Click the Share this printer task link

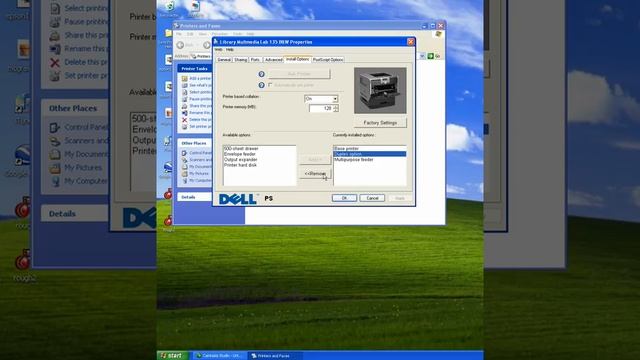[200, 106]
